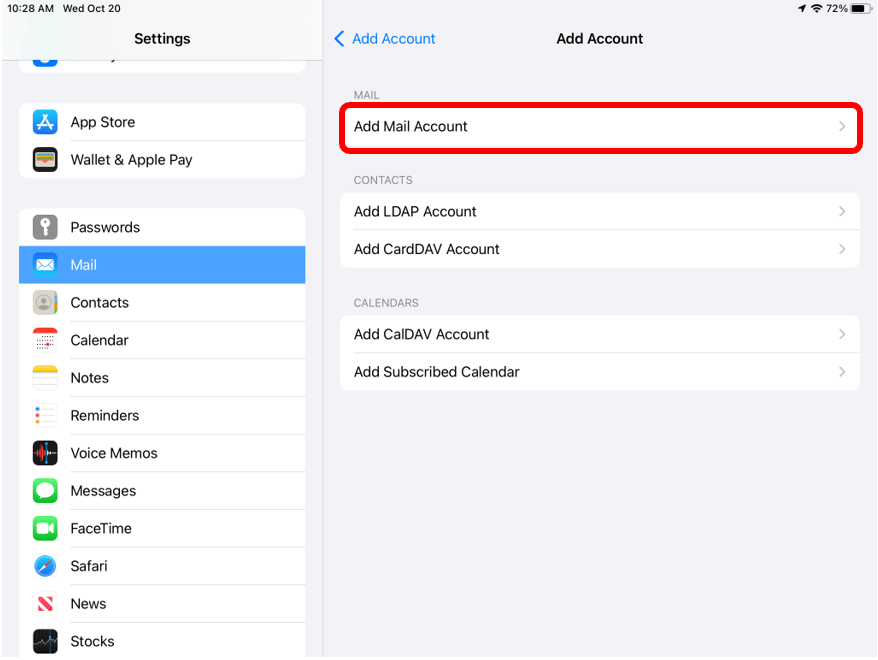Open chevron on Add CardDAV Account row
878x660 pixels.
pos(842,249)
